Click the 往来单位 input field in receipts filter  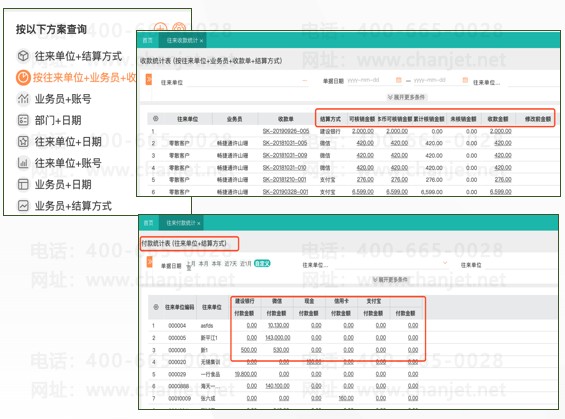[x=248, y=82]
